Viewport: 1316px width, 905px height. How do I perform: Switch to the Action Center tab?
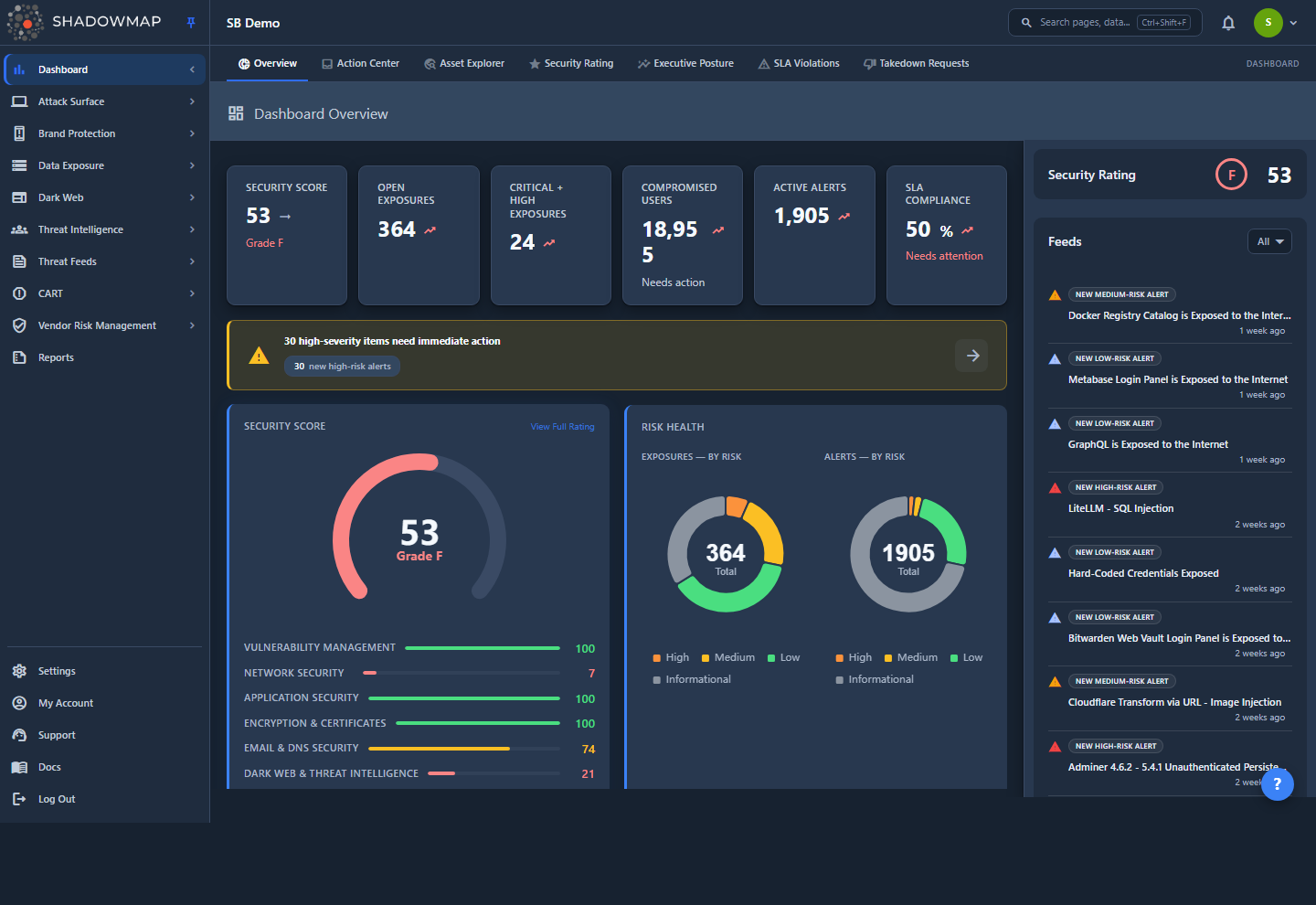(360, 64)
